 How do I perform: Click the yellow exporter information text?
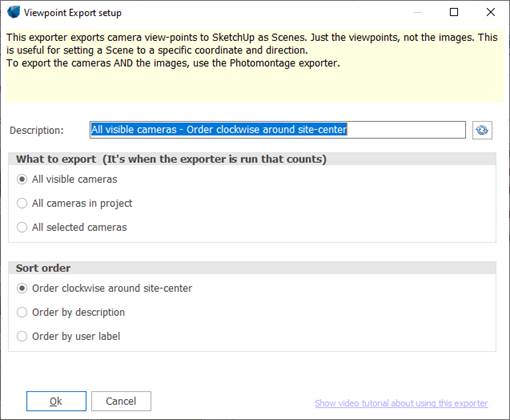coord(252,50)
